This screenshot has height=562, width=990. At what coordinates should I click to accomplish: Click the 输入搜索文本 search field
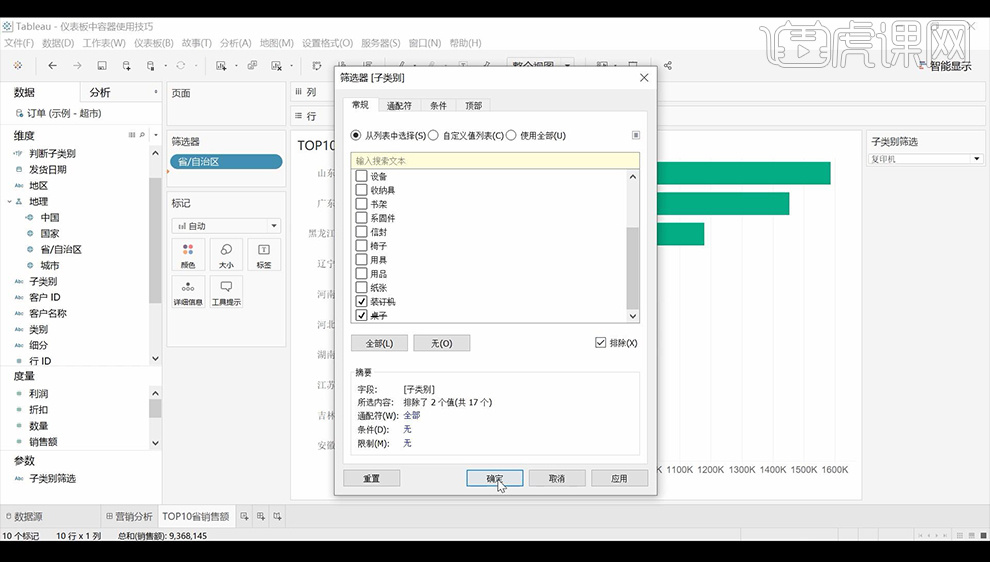click(x=495, y=160)
